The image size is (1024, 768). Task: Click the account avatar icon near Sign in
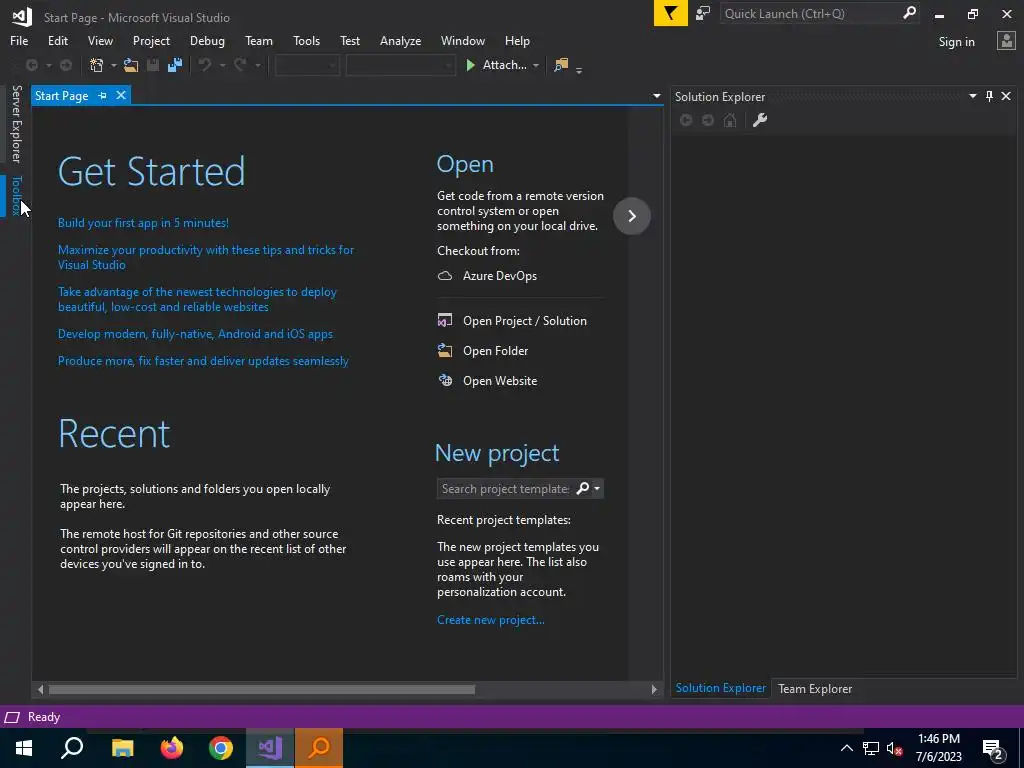pyautogui.click(x=1006, y=41)
